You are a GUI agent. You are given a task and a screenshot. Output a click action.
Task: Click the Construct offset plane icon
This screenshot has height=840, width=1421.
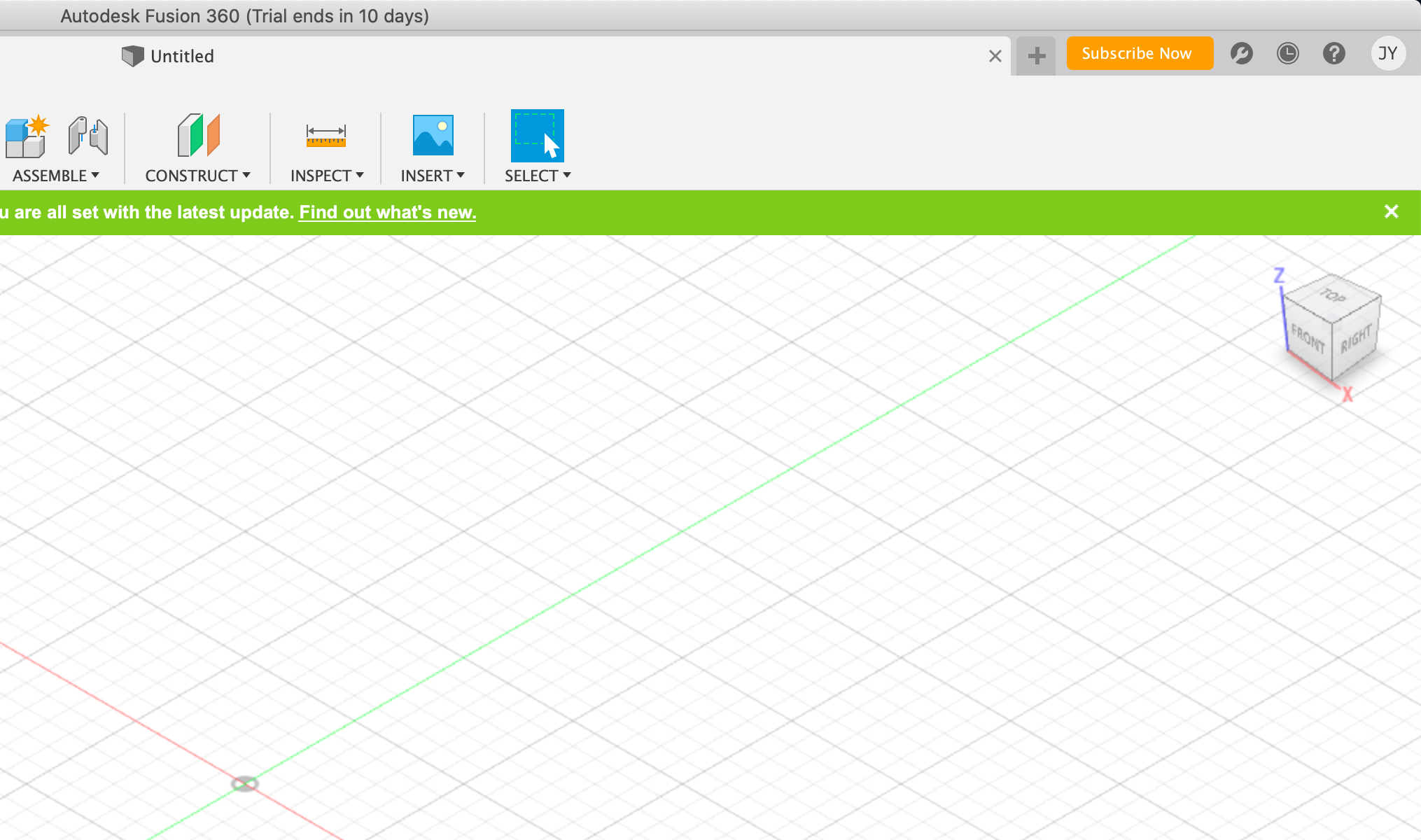[198, 136]
